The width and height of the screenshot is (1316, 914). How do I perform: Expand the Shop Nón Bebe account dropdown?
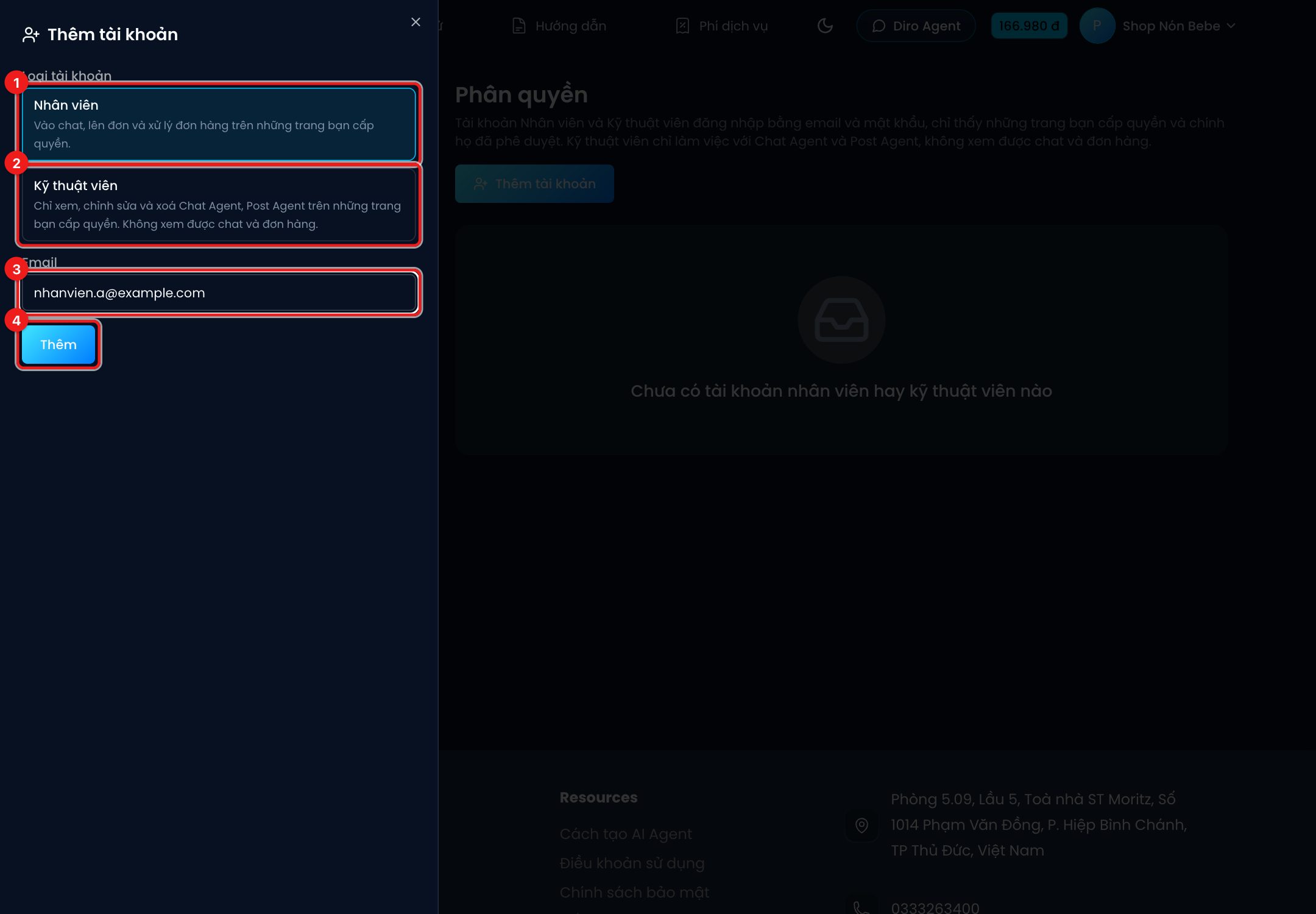click(x=1179, y=26)
